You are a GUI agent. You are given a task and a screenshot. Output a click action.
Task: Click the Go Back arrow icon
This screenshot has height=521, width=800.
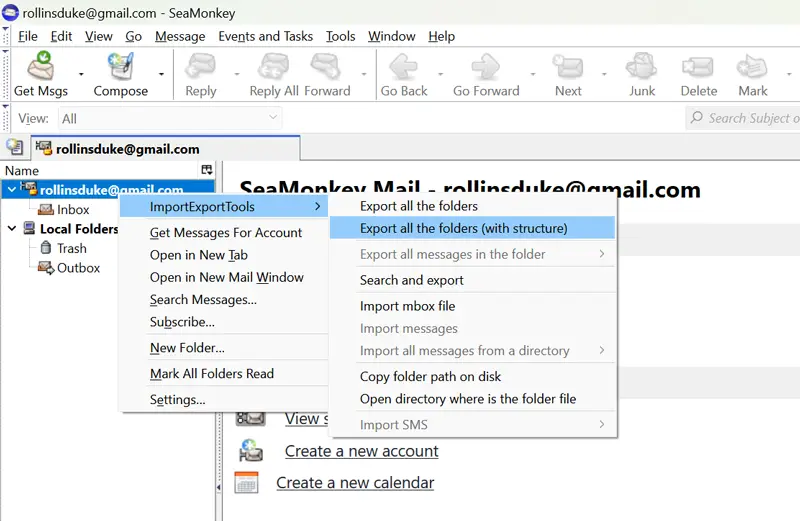coord(404,67)
